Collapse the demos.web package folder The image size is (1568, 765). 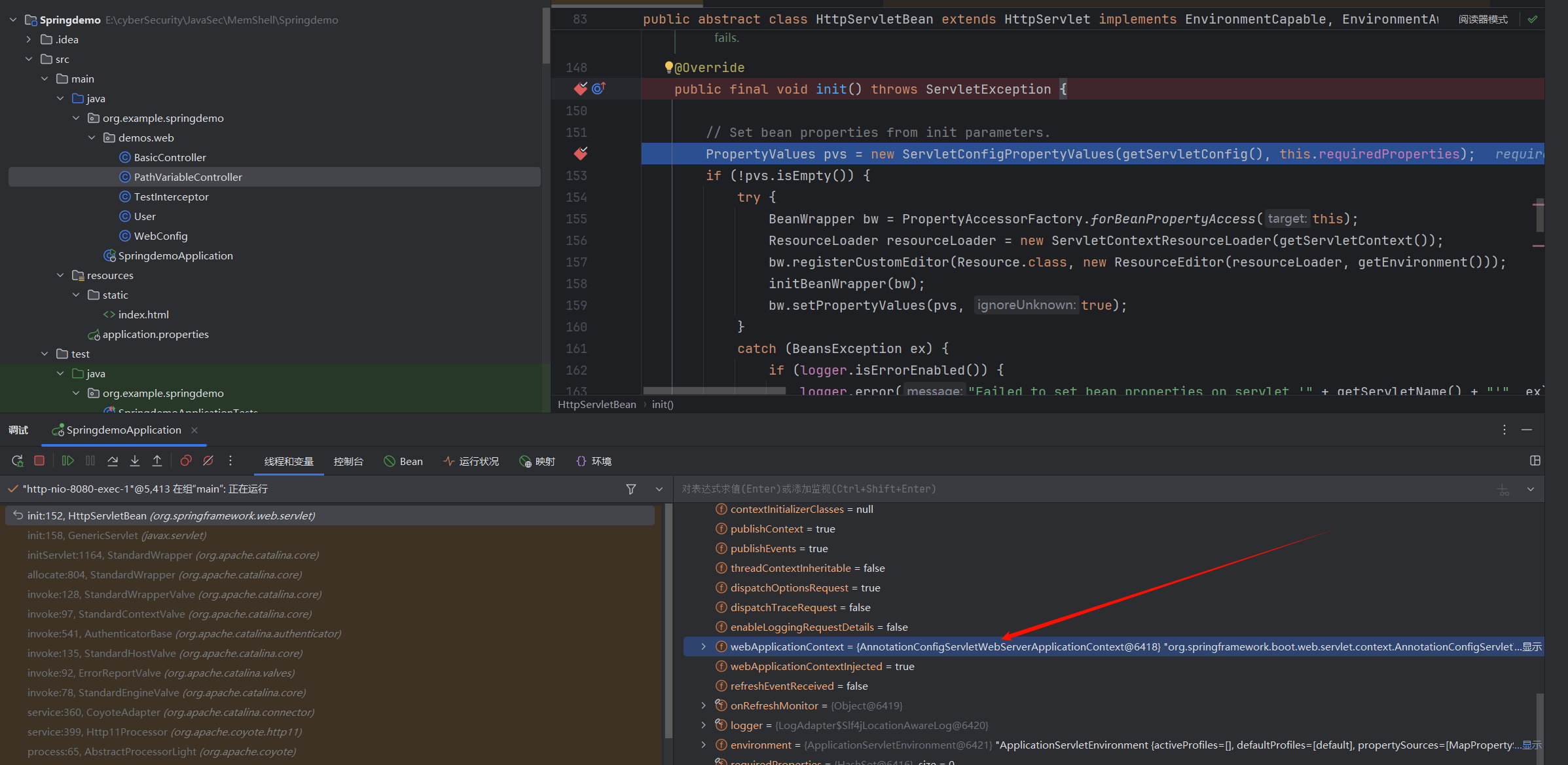[x=92, y=138]
